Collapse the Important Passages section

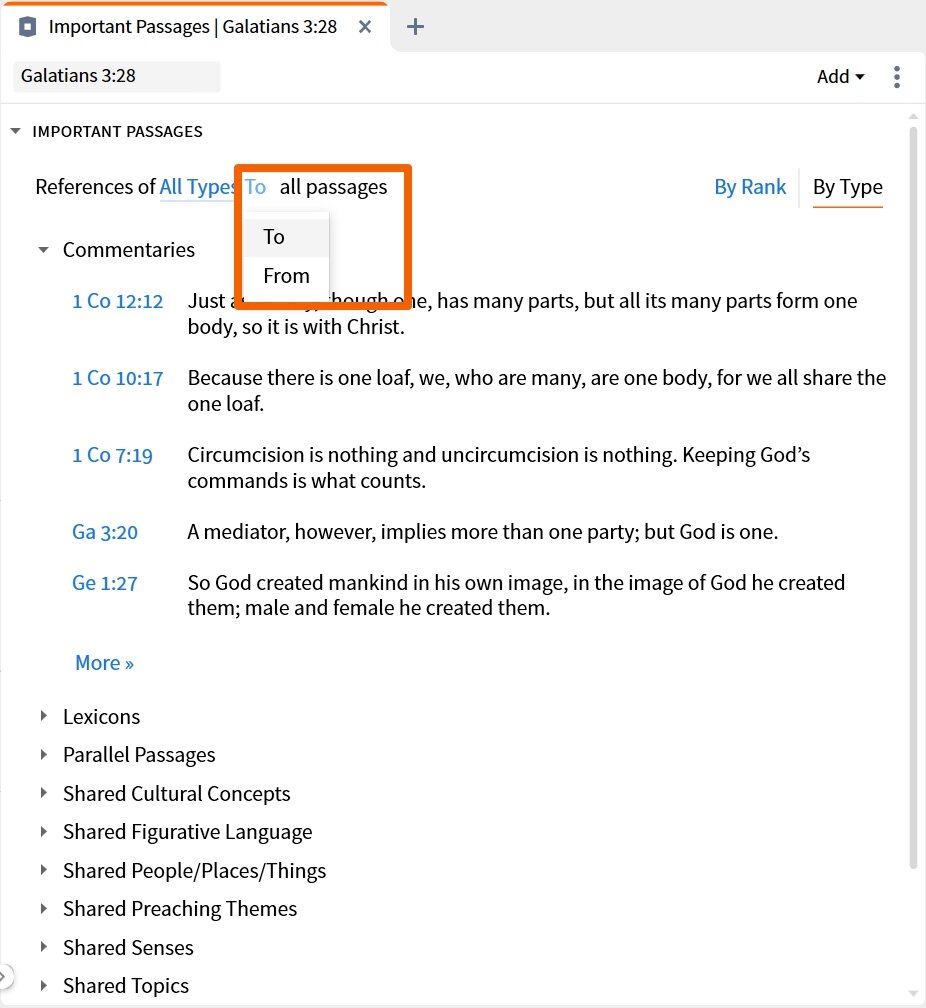pos(15,131)
